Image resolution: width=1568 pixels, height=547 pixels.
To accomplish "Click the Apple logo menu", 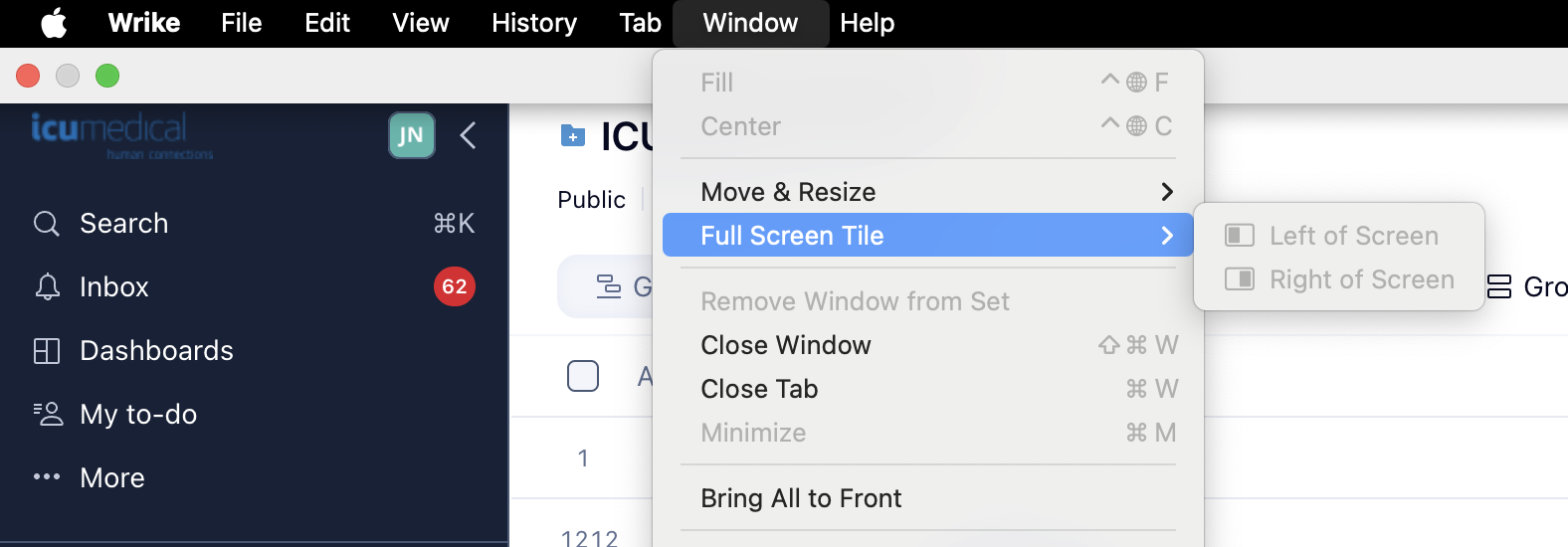I will [x=54, y=23].
